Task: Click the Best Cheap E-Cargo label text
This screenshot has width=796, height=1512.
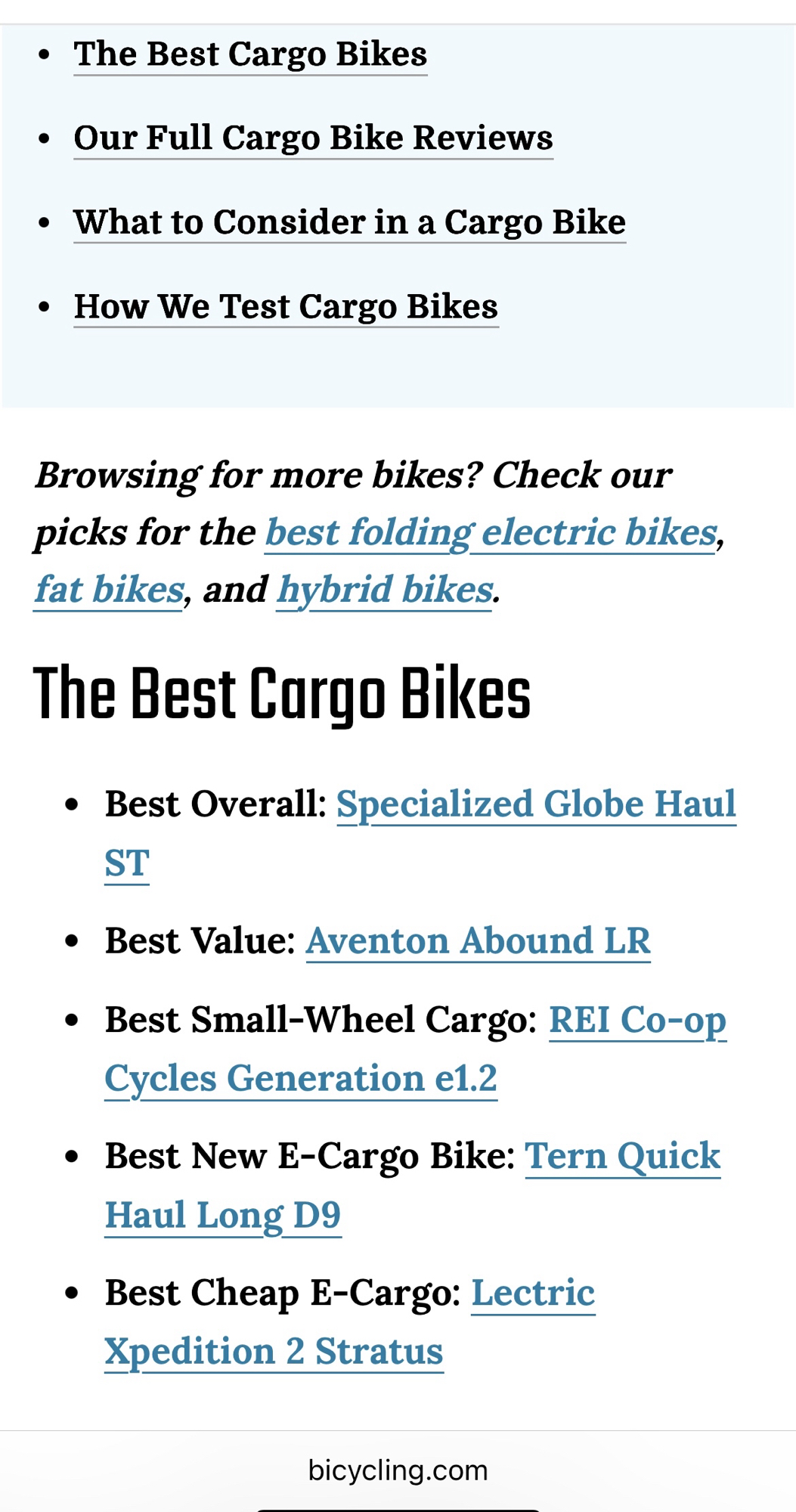Action: [x=283, y=1293]
